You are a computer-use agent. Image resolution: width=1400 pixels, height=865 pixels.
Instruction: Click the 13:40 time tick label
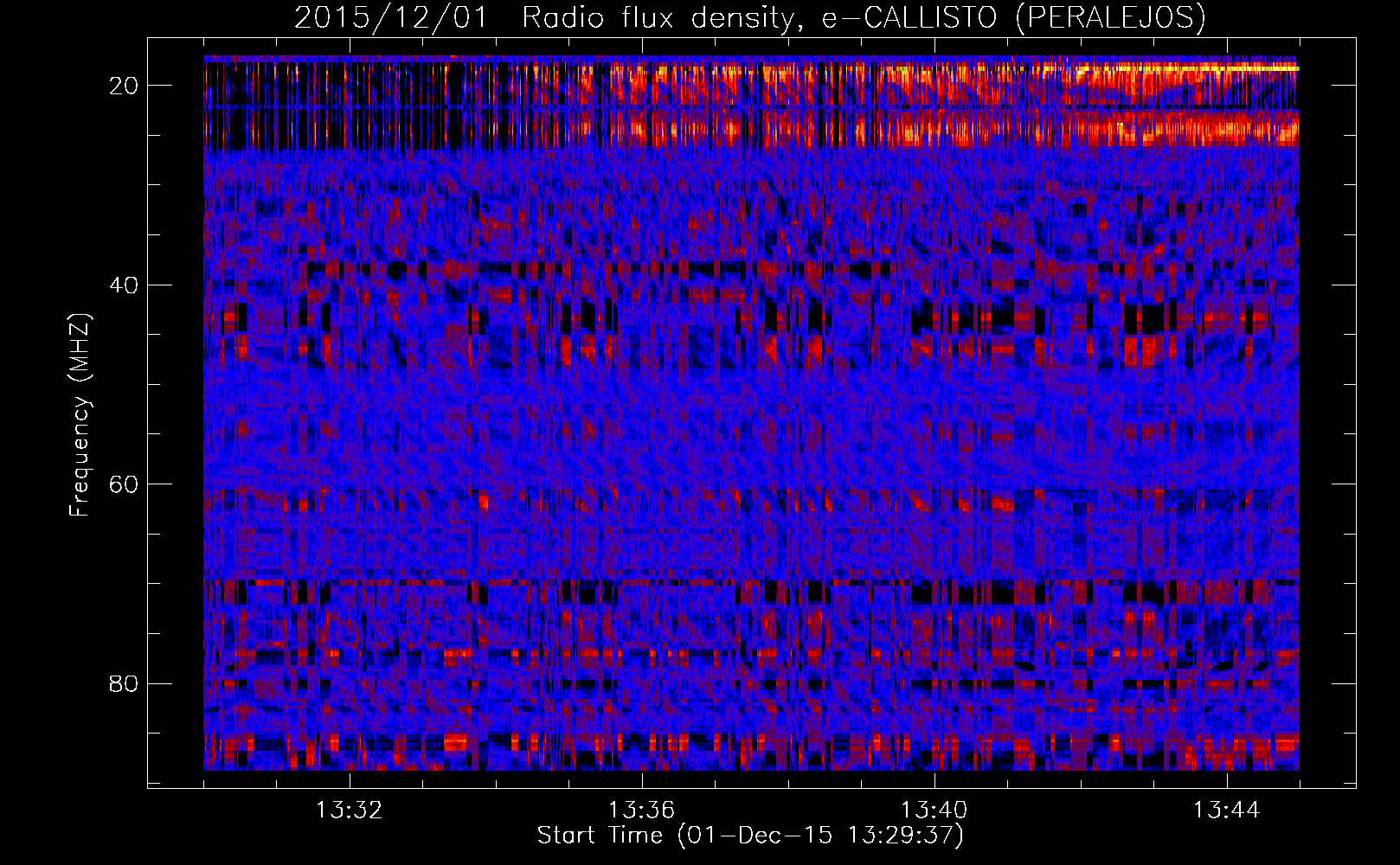pos(934,811)
